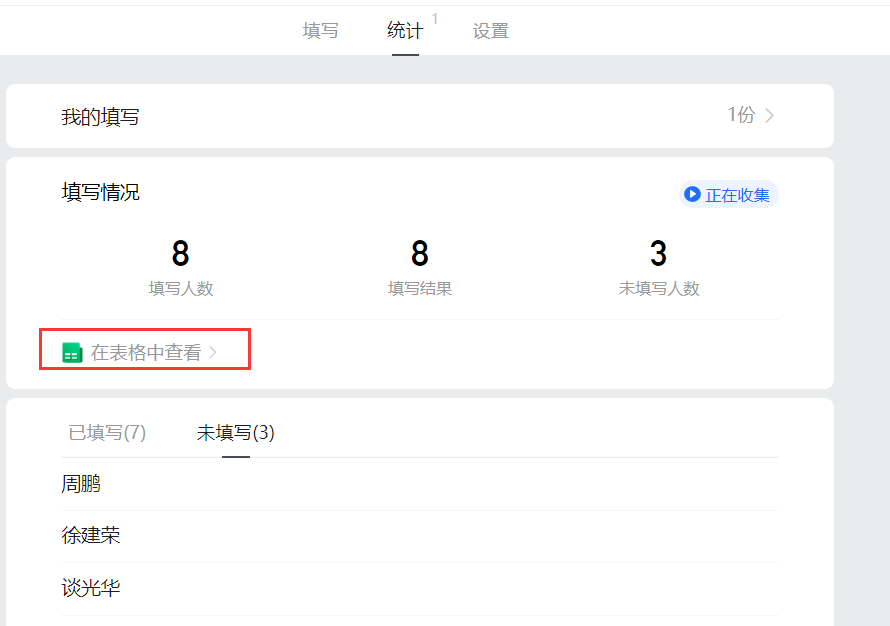Select 周鹏 in the unfilled list
The image size is (890, 626).
coord(81,485)
